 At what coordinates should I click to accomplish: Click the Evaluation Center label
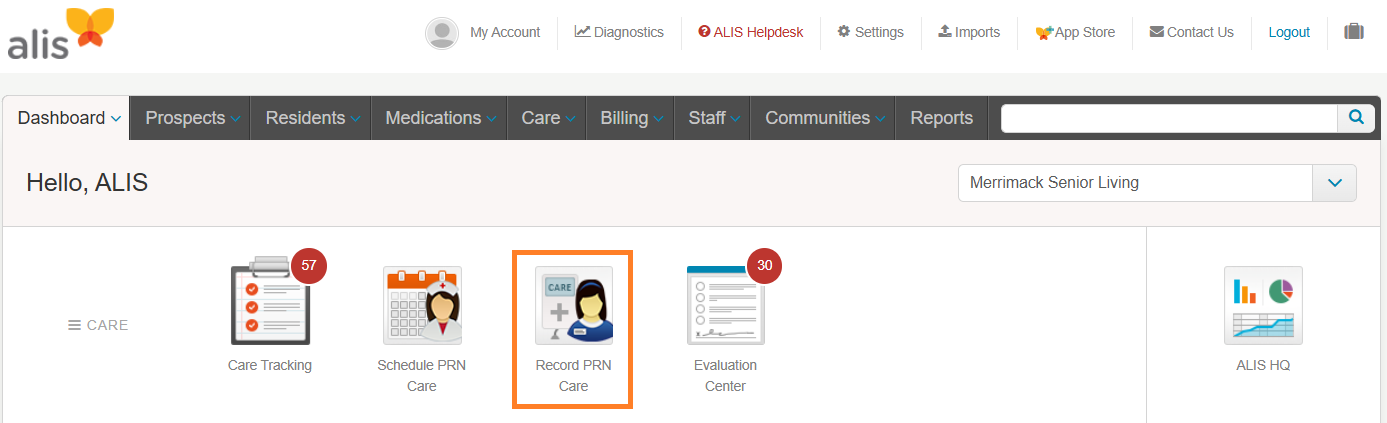click(725, 375)
